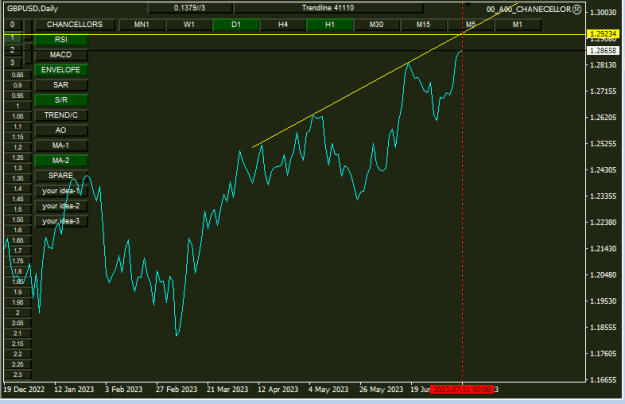Select the 2.2 value button
Image resolution: width=625 pixels, height=404 pixels.
18,354
